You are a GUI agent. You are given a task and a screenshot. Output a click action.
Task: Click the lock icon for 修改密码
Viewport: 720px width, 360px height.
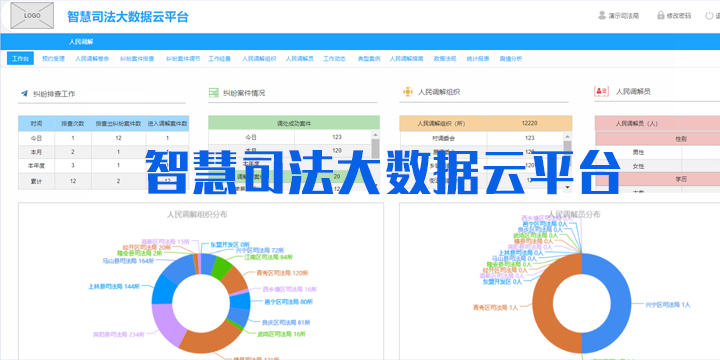pyautogui.click(x=661, y=15)
